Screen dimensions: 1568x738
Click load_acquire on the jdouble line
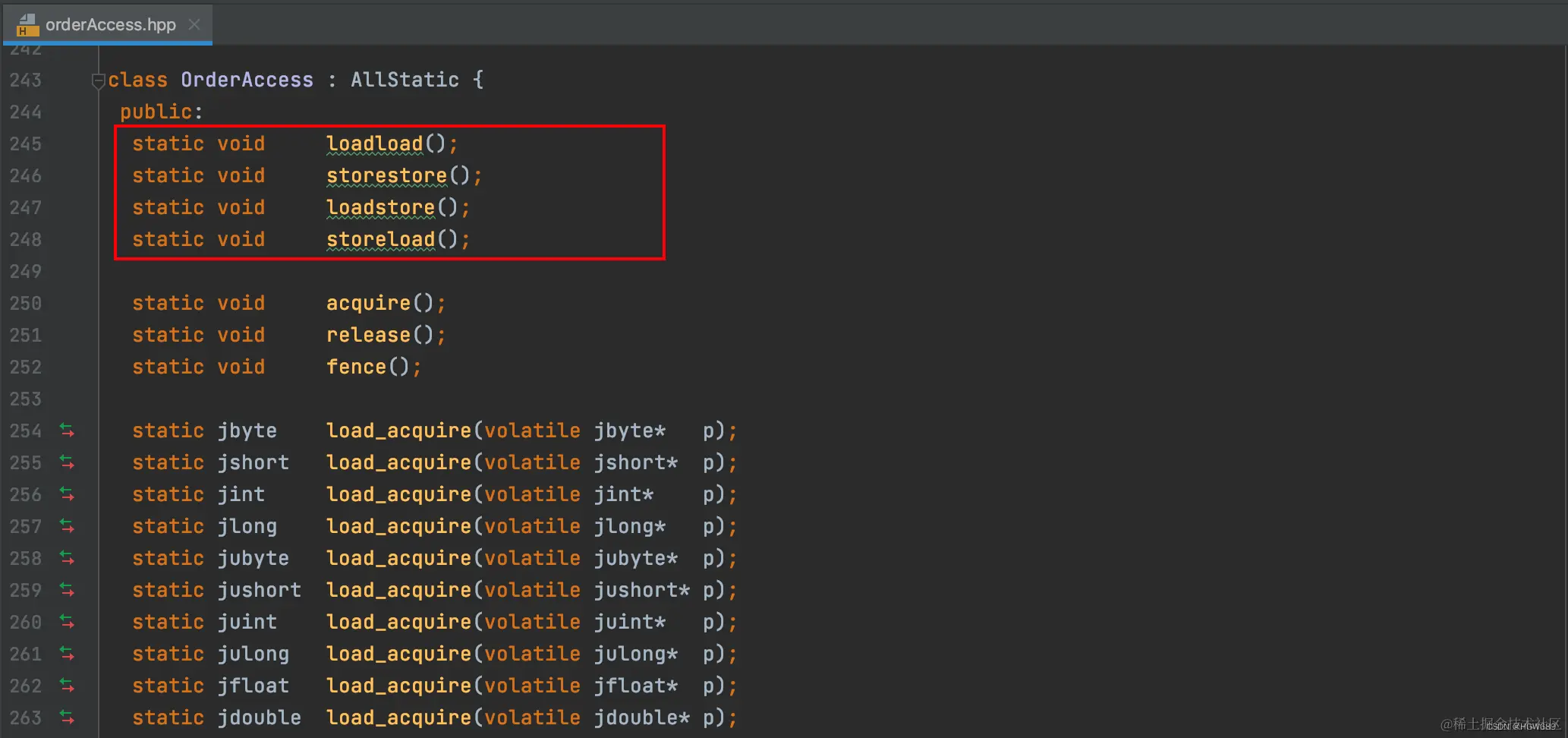[x=399, y=717]
